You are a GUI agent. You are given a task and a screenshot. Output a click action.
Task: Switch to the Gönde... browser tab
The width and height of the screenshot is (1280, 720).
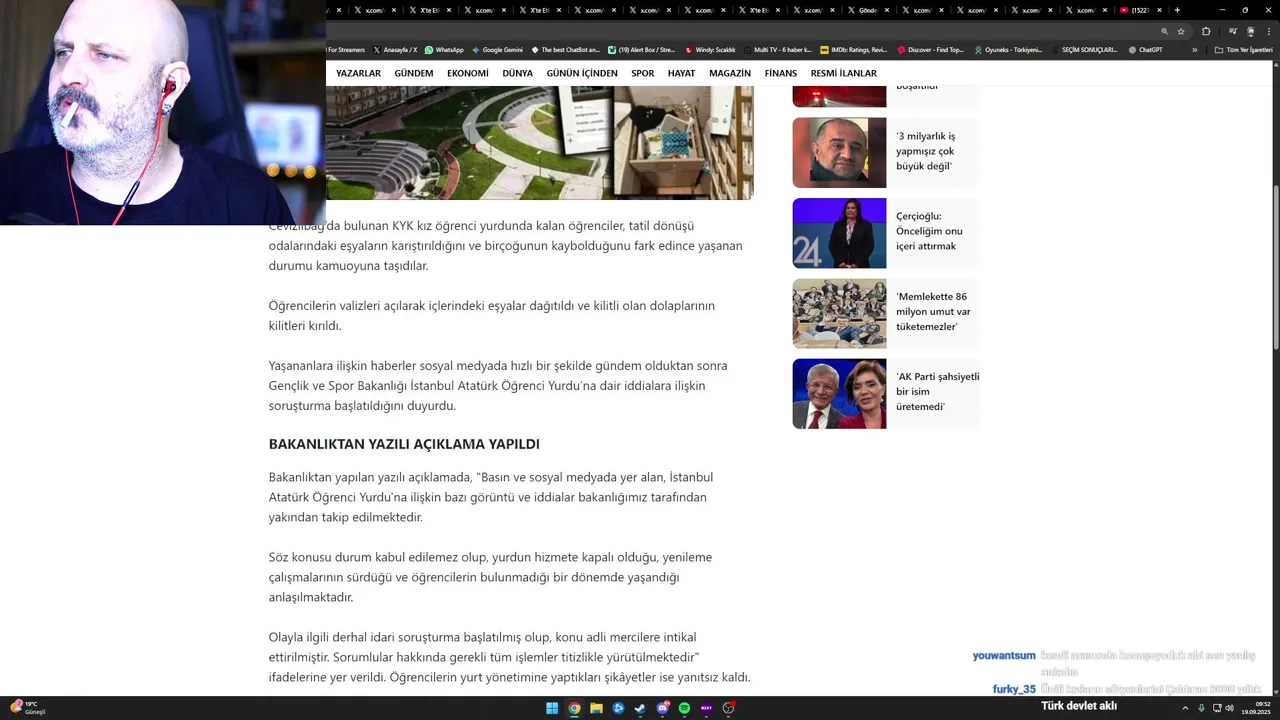867,10
